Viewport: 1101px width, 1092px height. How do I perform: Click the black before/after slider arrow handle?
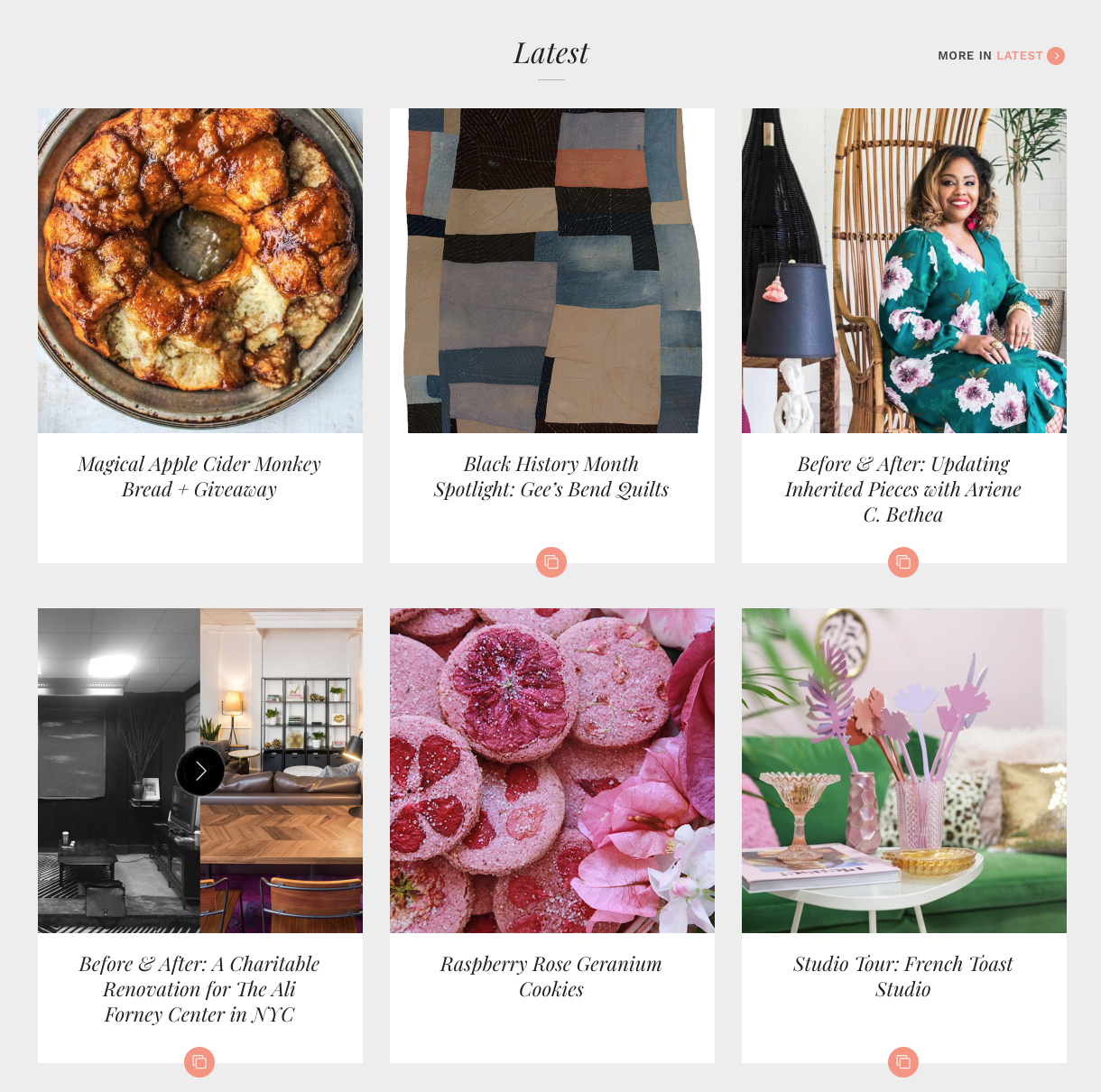[x=200, y=771]
